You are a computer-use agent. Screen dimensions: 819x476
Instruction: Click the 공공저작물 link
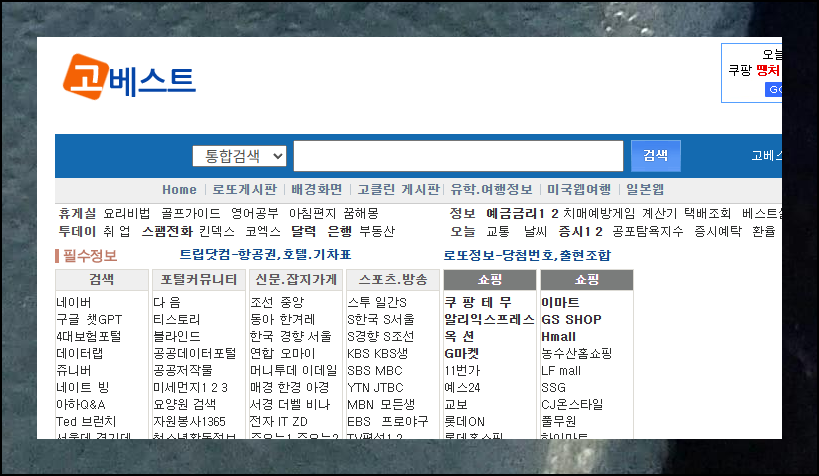183,370
